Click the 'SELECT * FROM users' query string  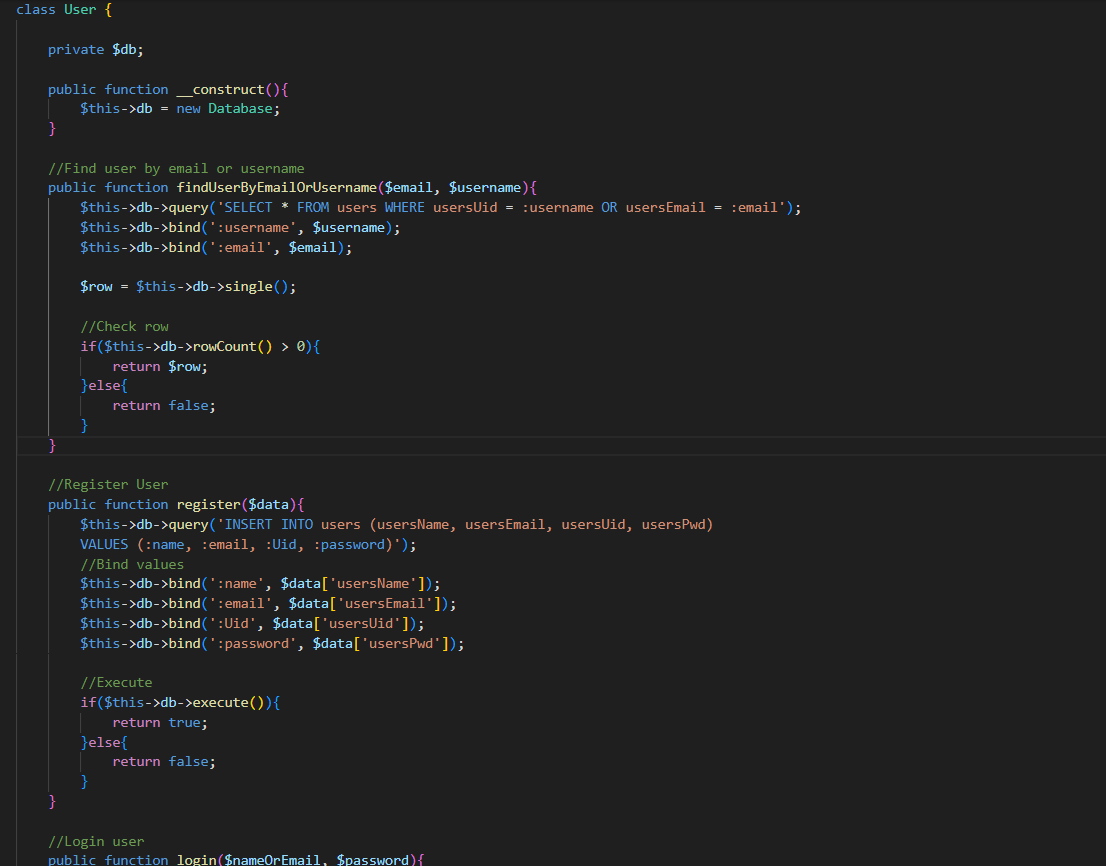(300, 207)
